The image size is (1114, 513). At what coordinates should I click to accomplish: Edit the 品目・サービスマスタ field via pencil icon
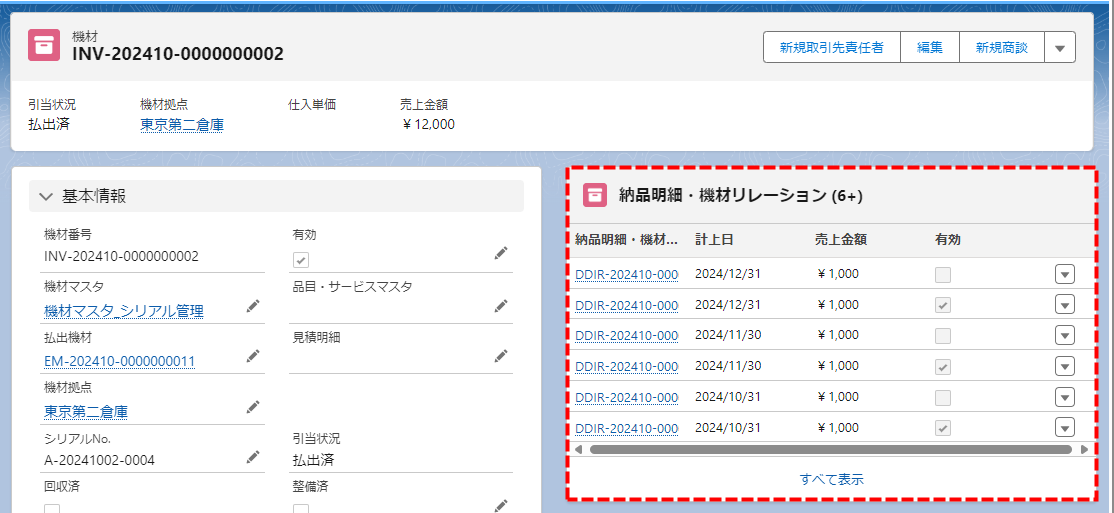[x=501, y=306]
